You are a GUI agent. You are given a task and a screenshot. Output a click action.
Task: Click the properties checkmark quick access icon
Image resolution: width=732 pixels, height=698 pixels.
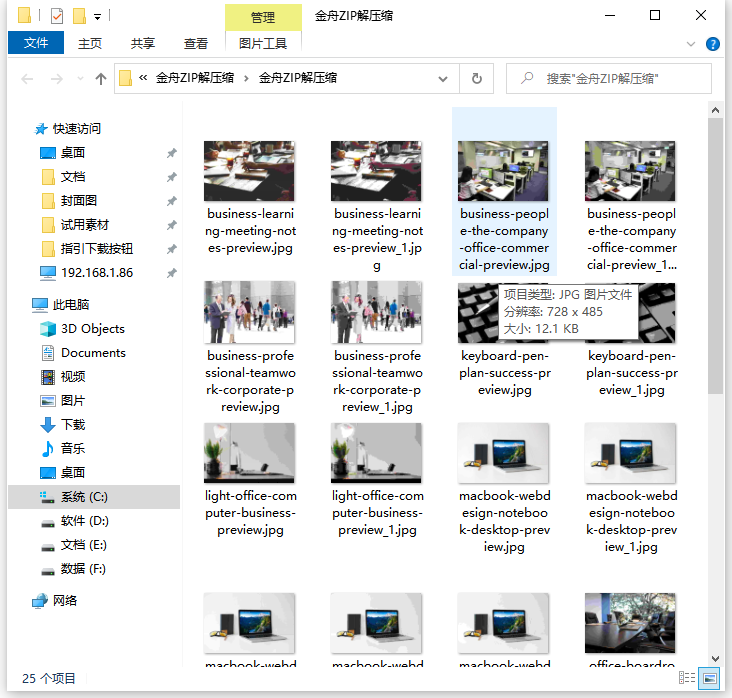click(x=56, y=16)
